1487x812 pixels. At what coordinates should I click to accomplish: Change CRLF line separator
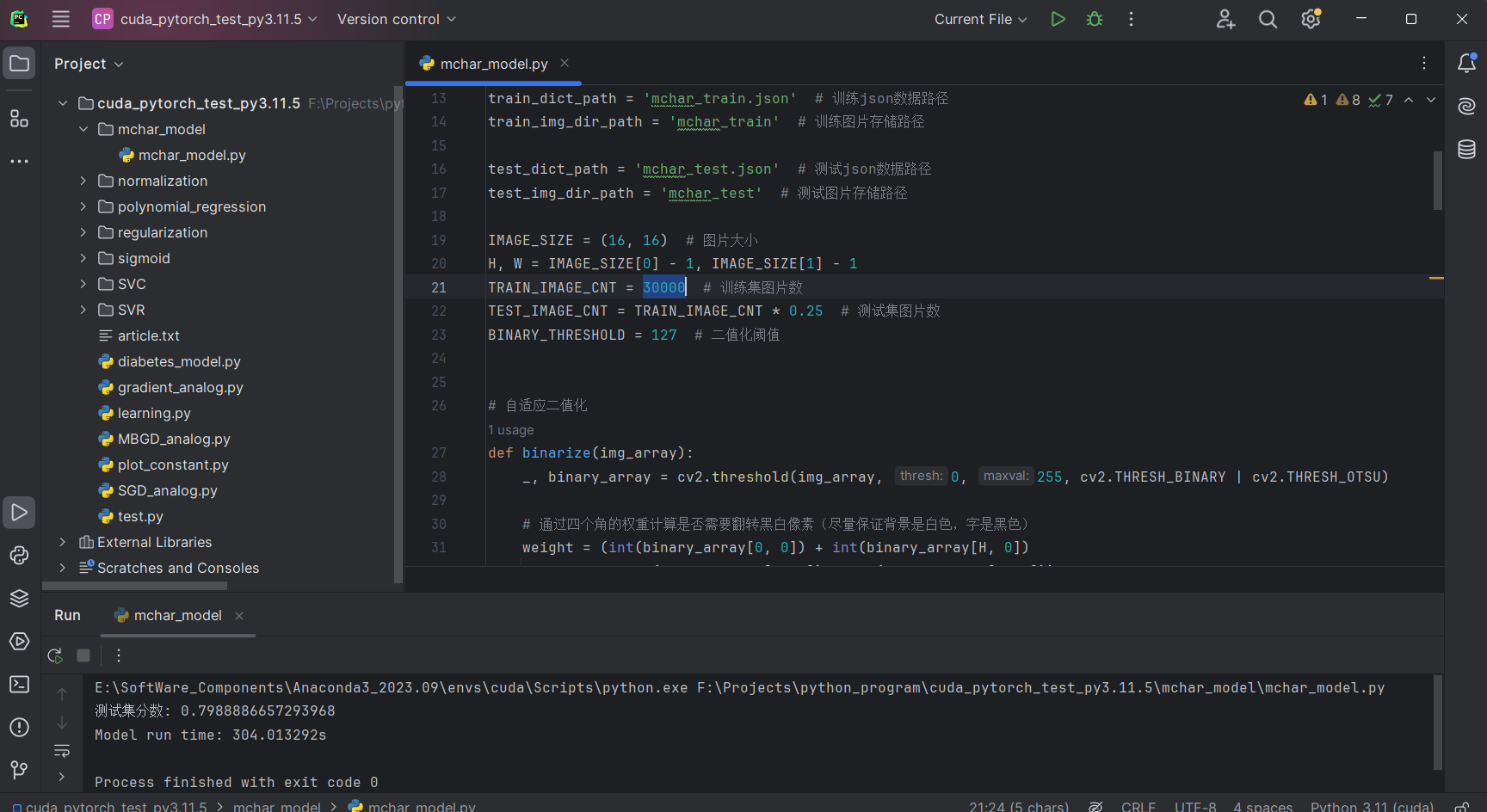[x=1138, y=806]
